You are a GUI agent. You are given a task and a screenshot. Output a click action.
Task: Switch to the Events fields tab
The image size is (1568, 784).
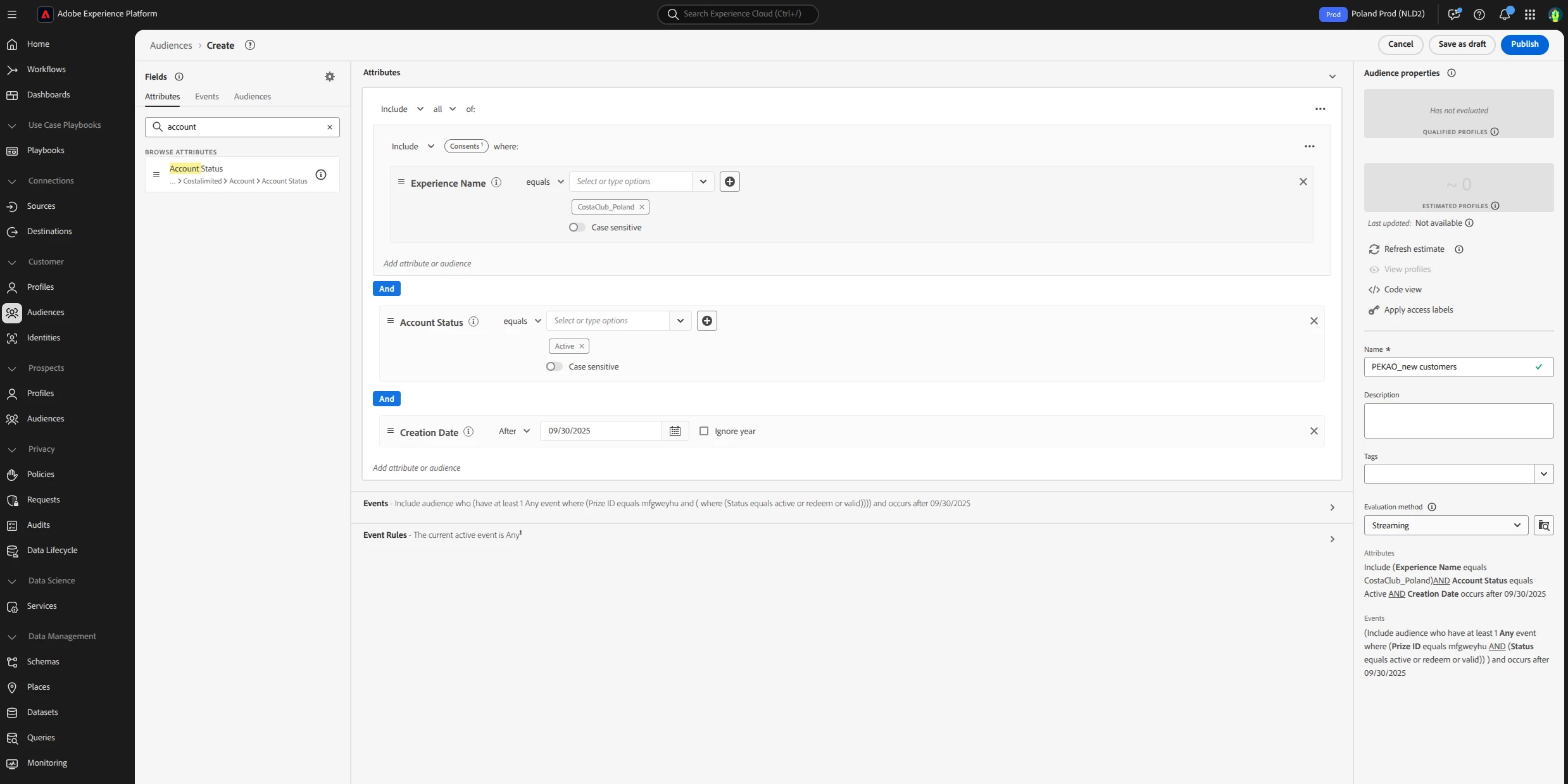point(206,97)
